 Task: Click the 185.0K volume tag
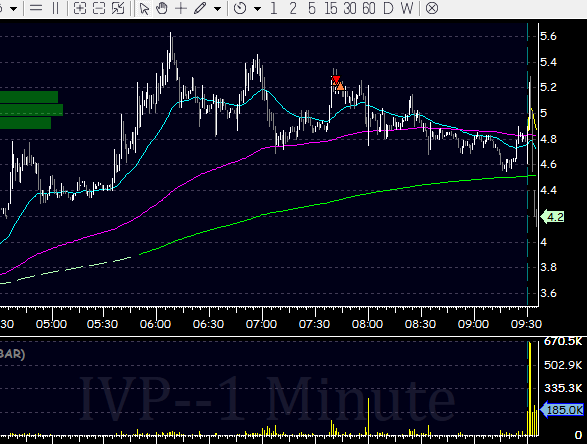pos(562,410)
